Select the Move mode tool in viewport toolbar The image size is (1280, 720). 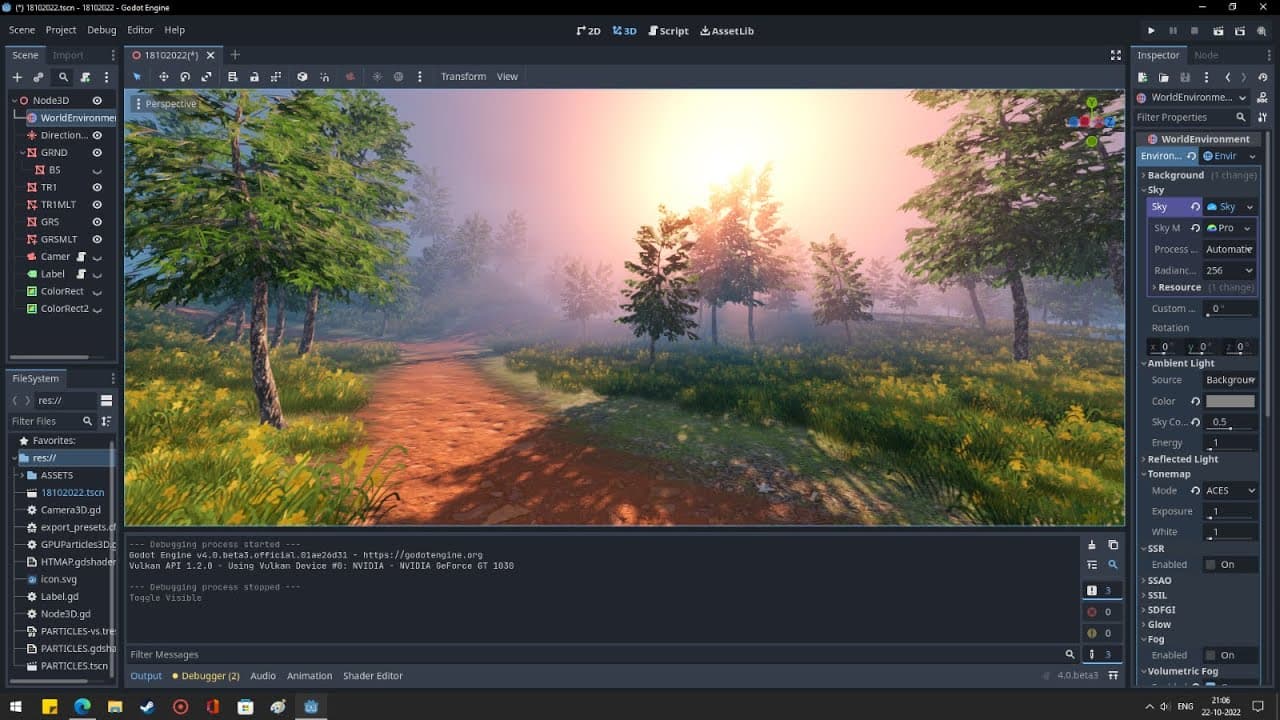pos(164,77)
